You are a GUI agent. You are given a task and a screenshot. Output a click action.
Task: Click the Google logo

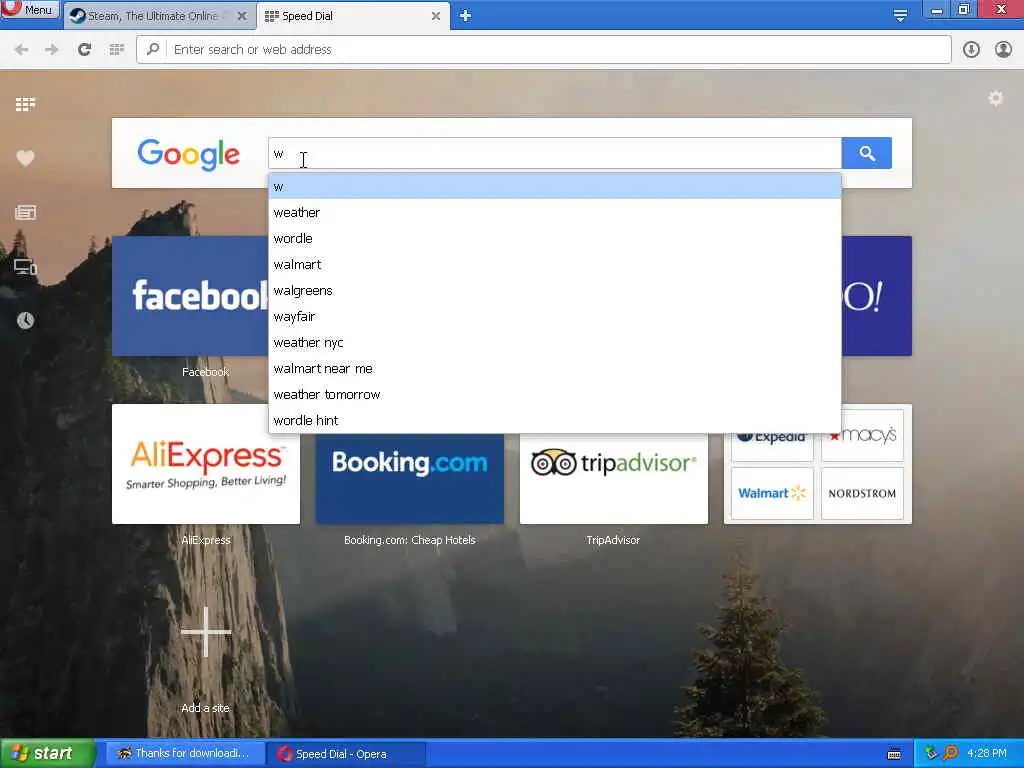coord(189,155)
